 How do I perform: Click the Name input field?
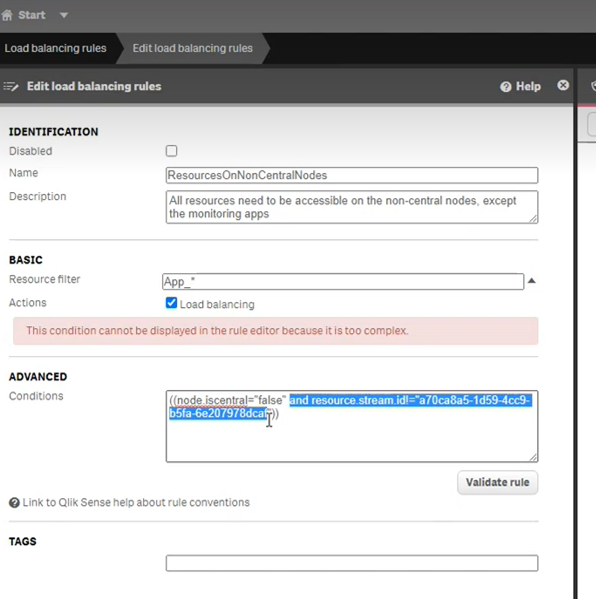click(352, 175)
